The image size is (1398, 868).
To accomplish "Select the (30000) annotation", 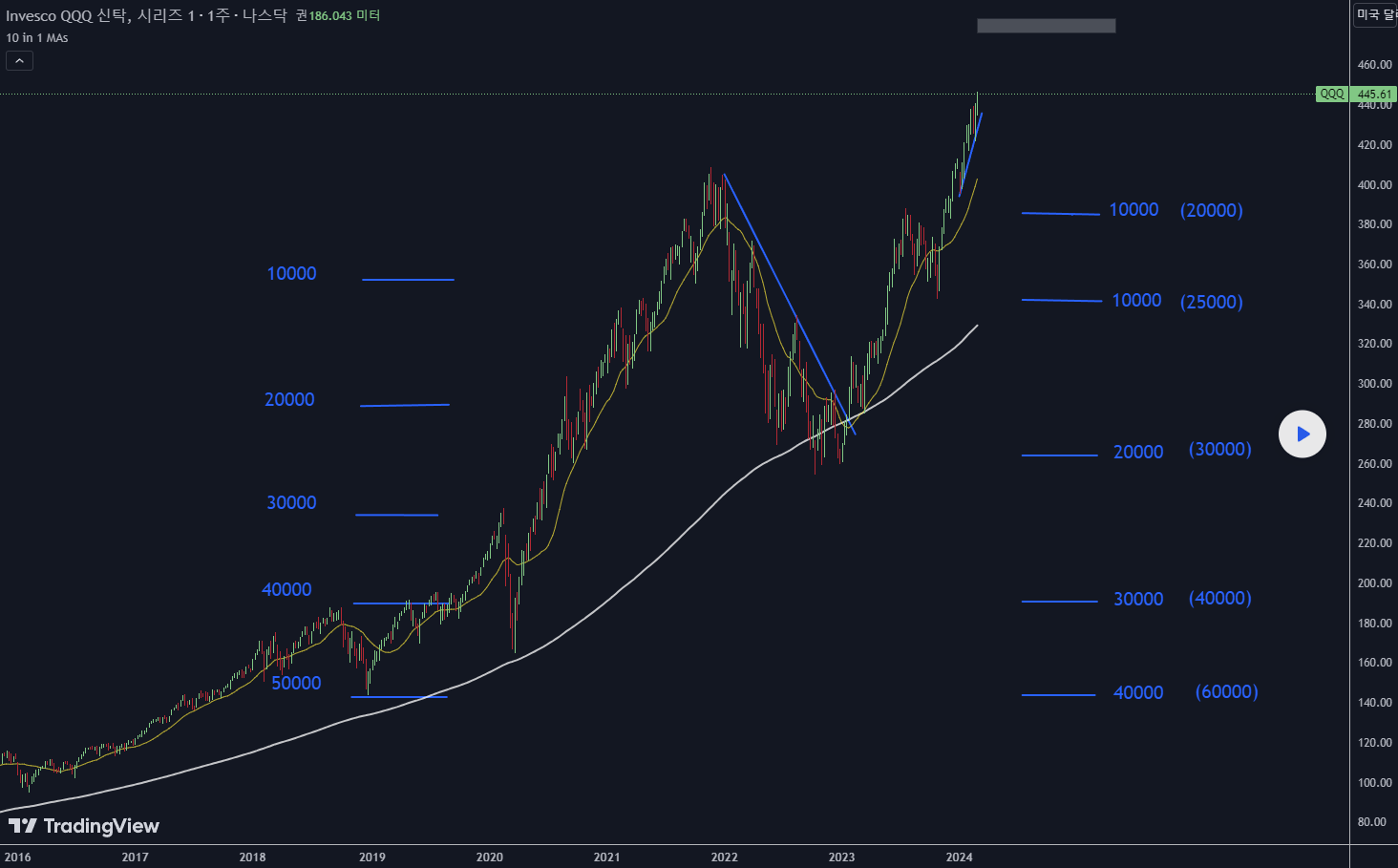I will tap(1219, 449).
